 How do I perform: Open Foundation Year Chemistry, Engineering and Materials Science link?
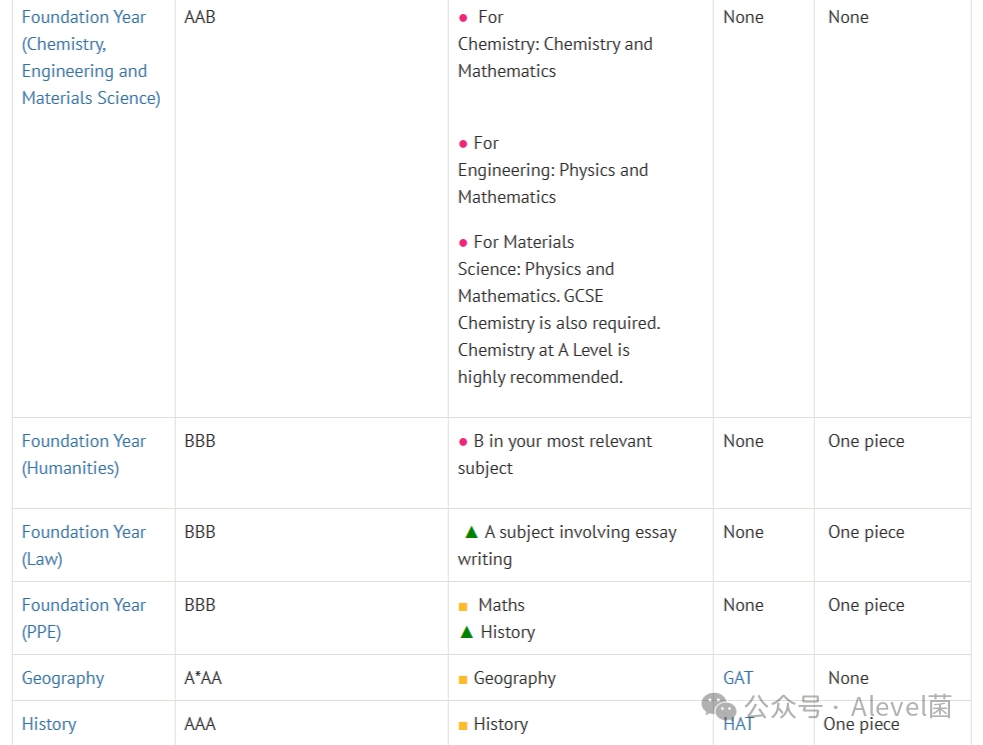tap(91, 58)
